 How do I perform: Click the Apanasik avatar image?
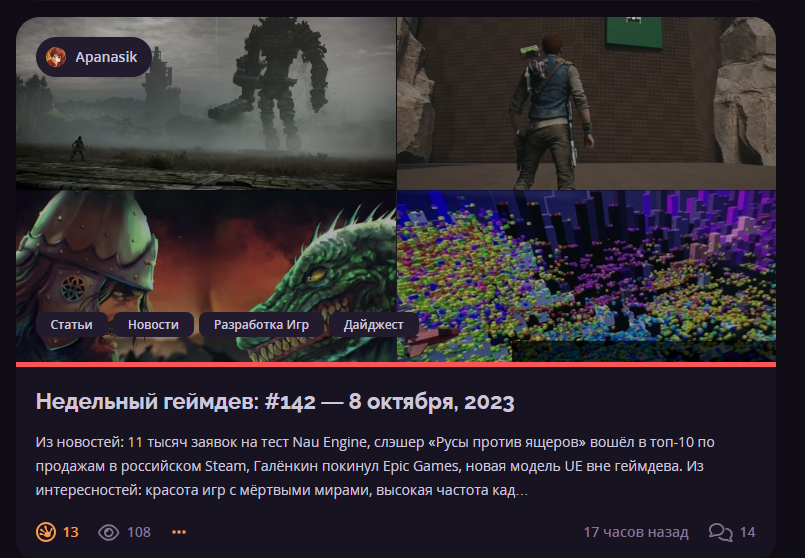(56, 57)
